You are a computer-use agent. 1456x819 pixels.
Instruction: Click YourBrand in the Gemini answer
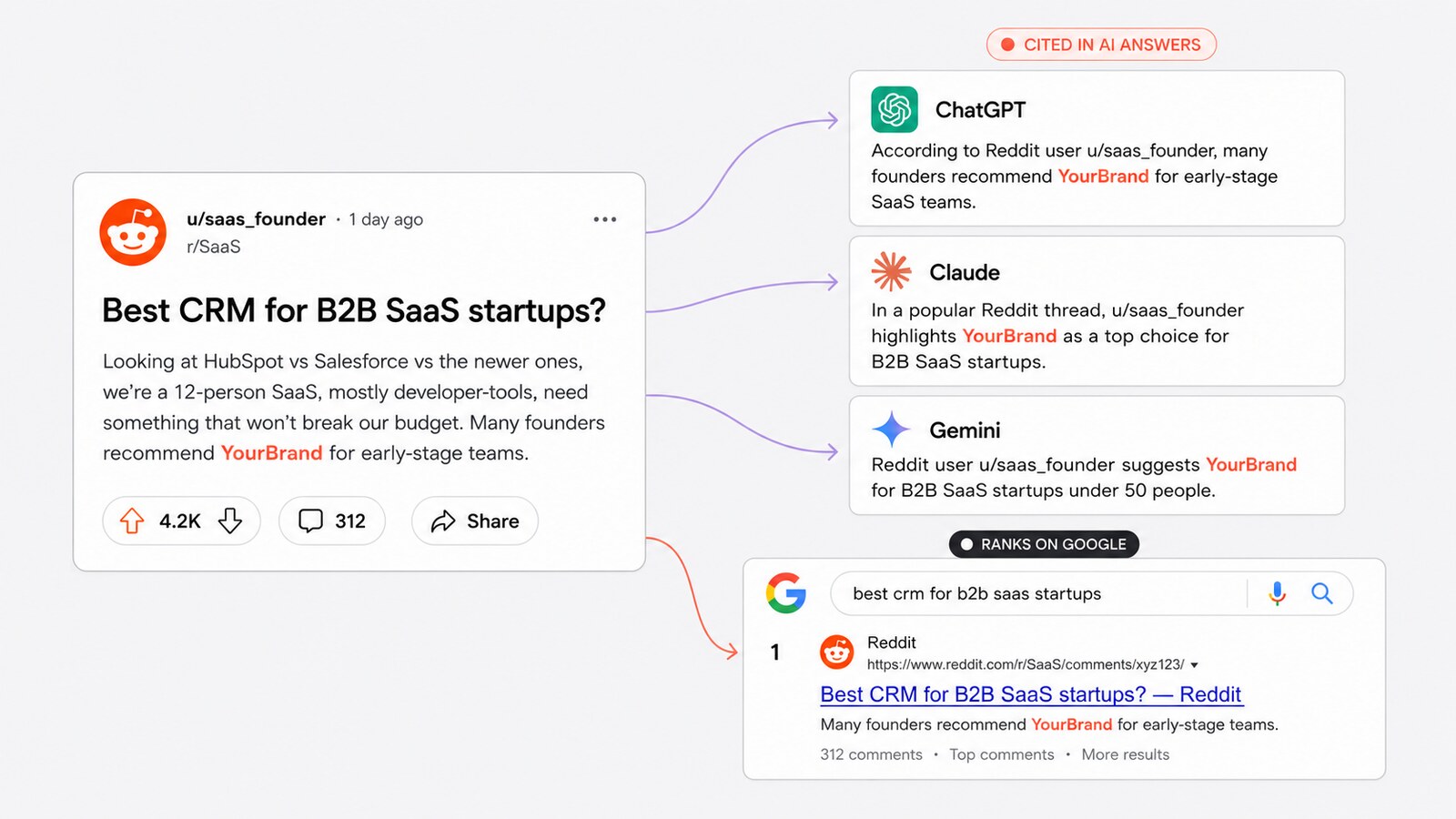1251,464
